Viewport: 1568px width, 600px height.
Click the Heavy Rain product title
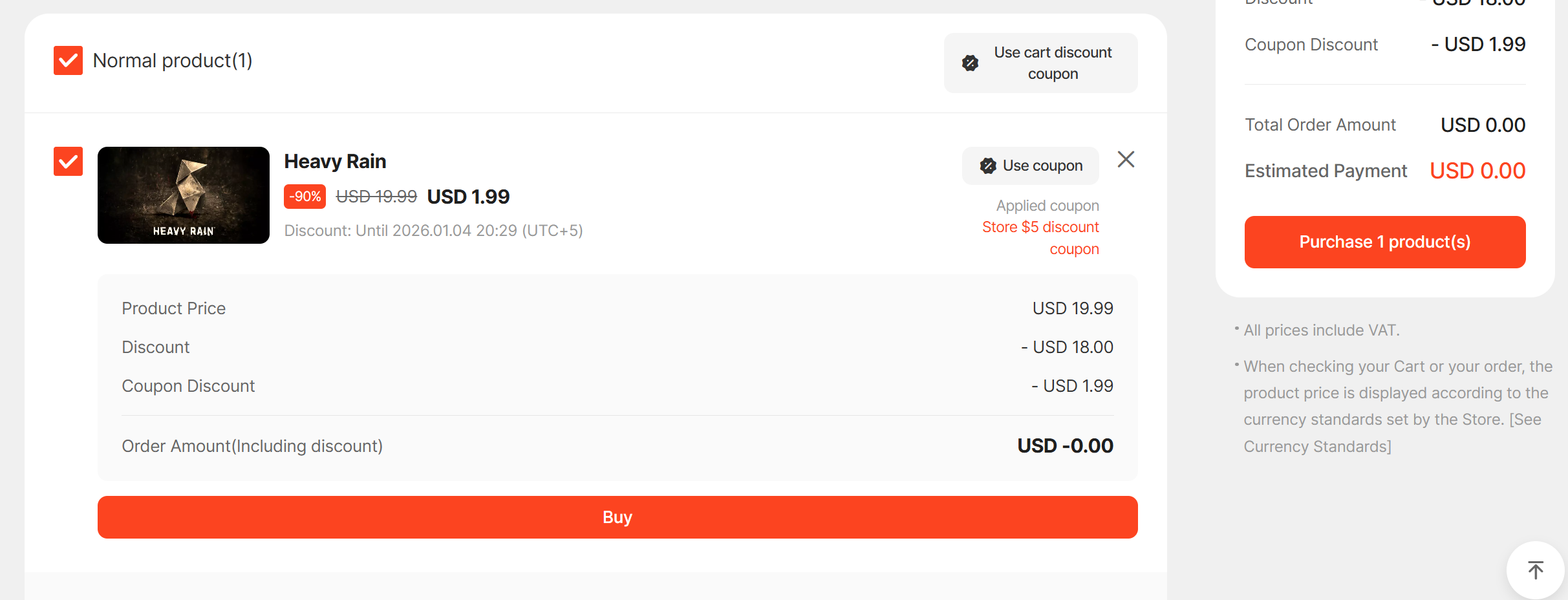(335, 162)
